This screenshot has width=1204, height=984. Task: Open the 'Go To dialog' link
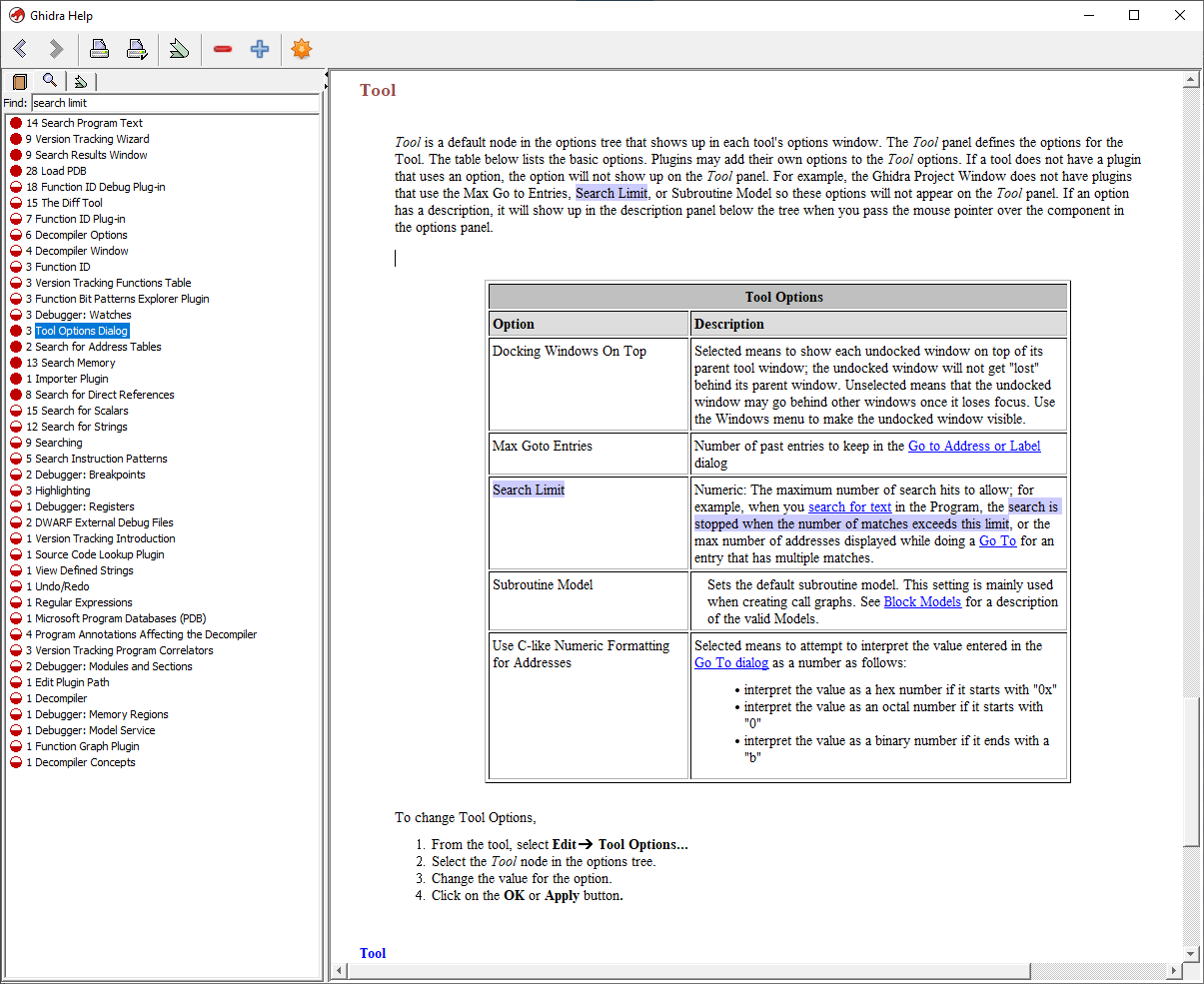tap(731, 662)
